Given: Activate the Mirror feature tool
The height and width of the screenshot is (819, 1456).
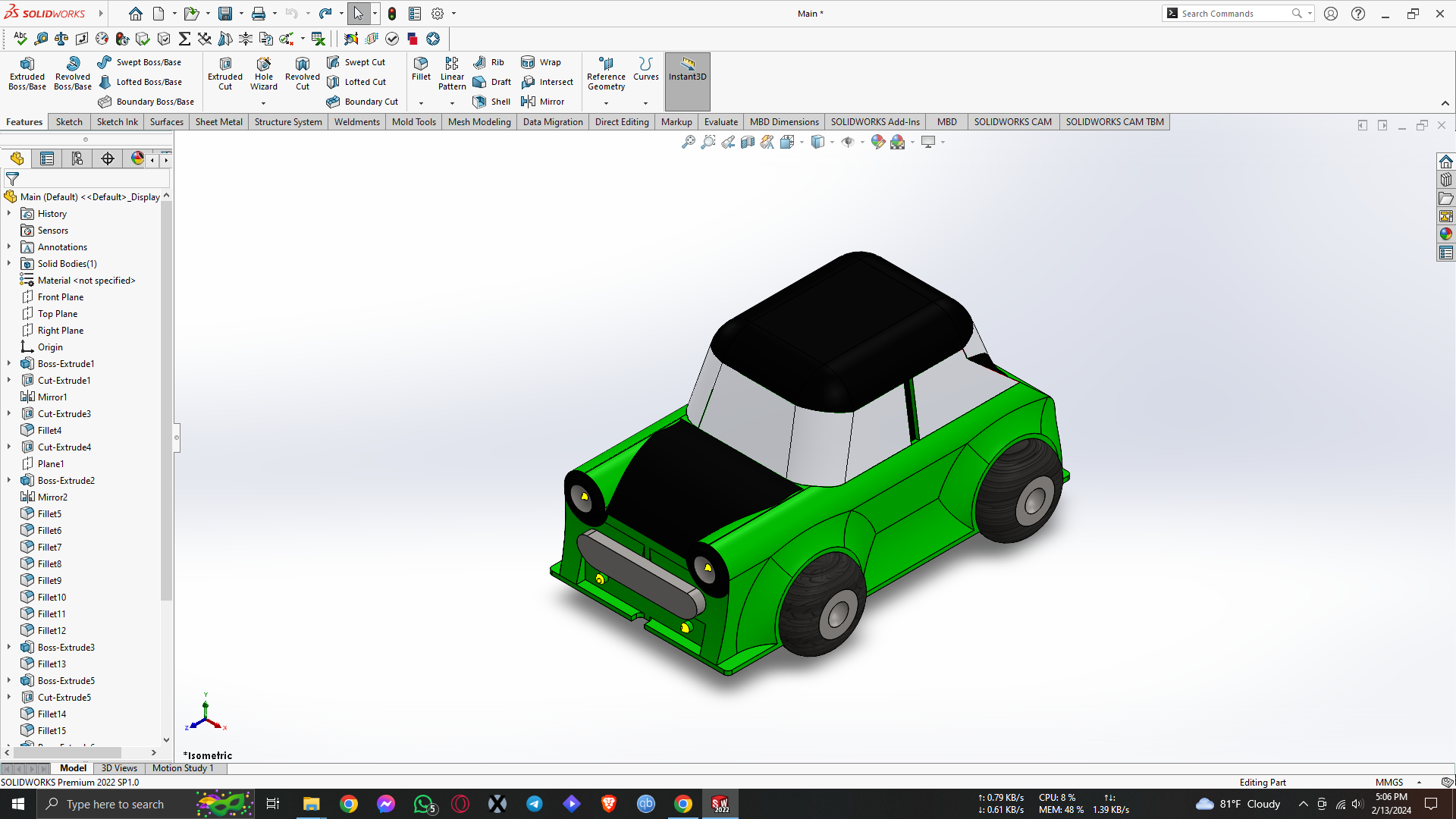Looking at the screenshot, I should click(x=543, y=102).
